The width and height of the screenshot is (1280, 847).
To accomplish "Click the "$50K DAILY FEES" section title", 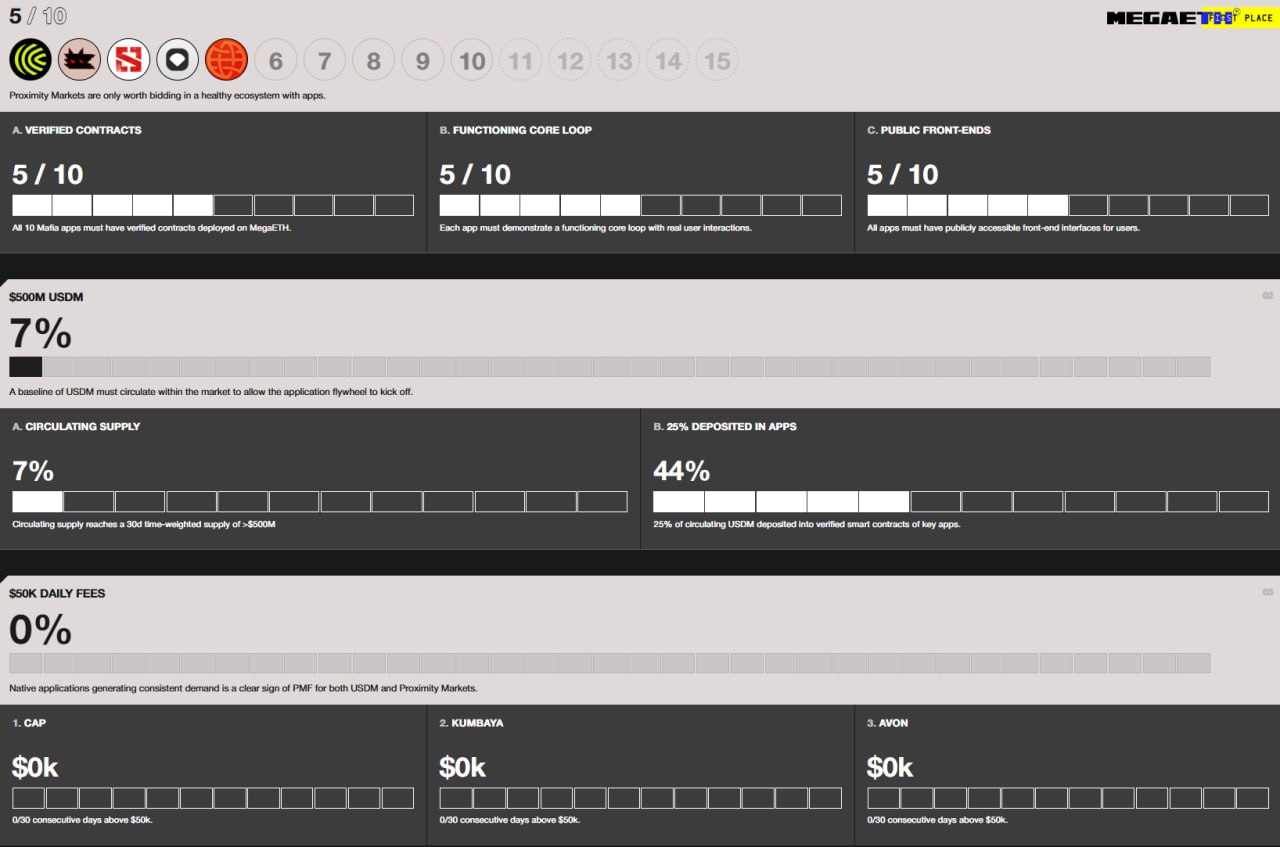I will tap(57, 593).
